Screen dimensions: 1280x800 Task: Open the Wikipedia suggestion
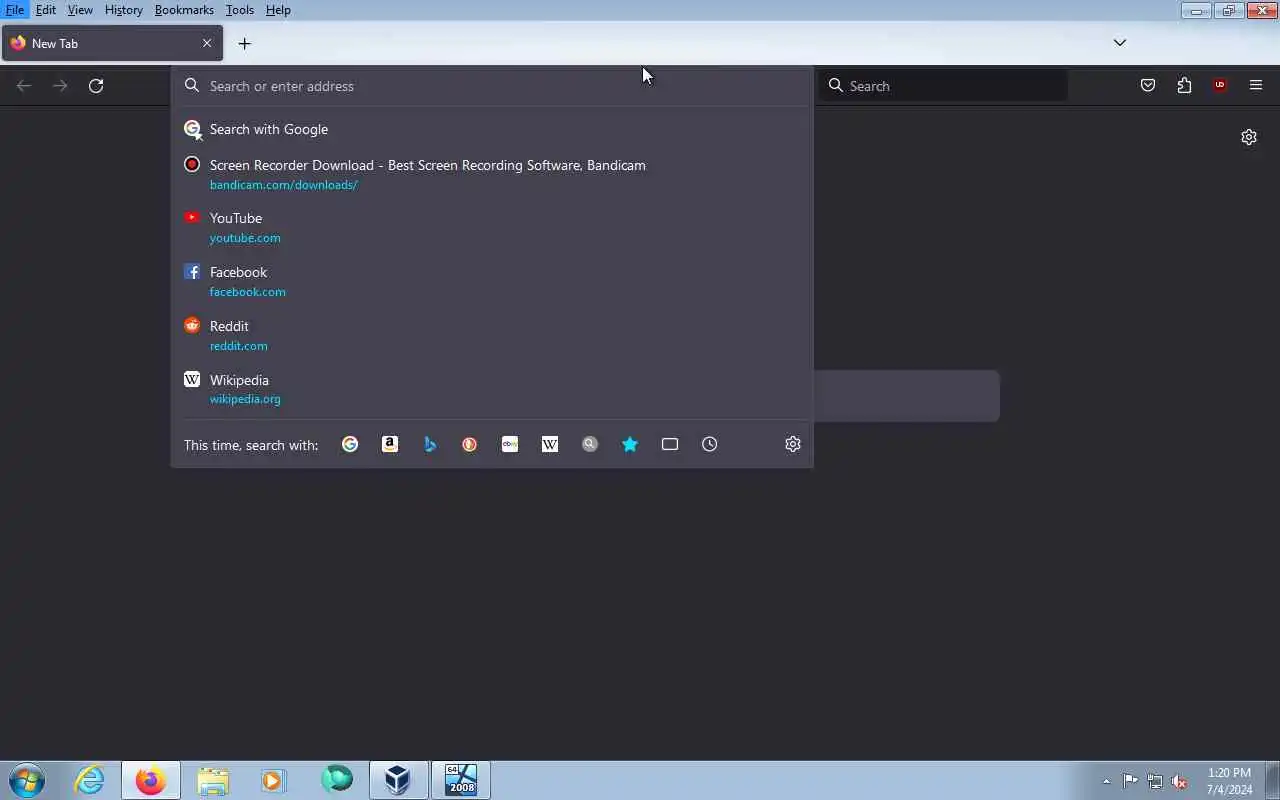click(492, 389)
